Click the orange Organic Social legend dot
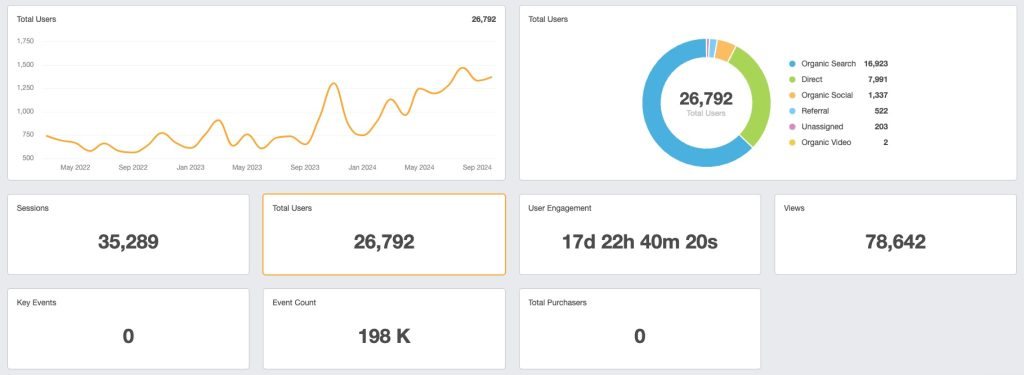1024x375 pixels. 792,95
